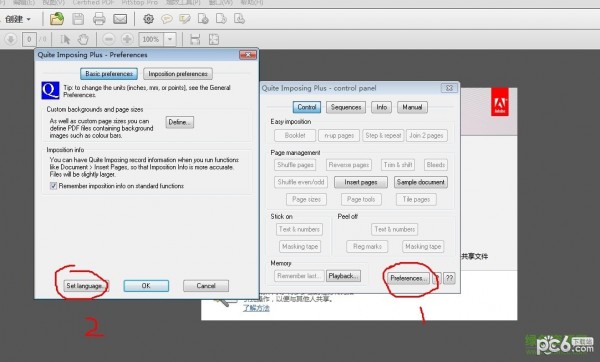
Task: Open the Sequences tab
Action: click(x=346, y=107)
